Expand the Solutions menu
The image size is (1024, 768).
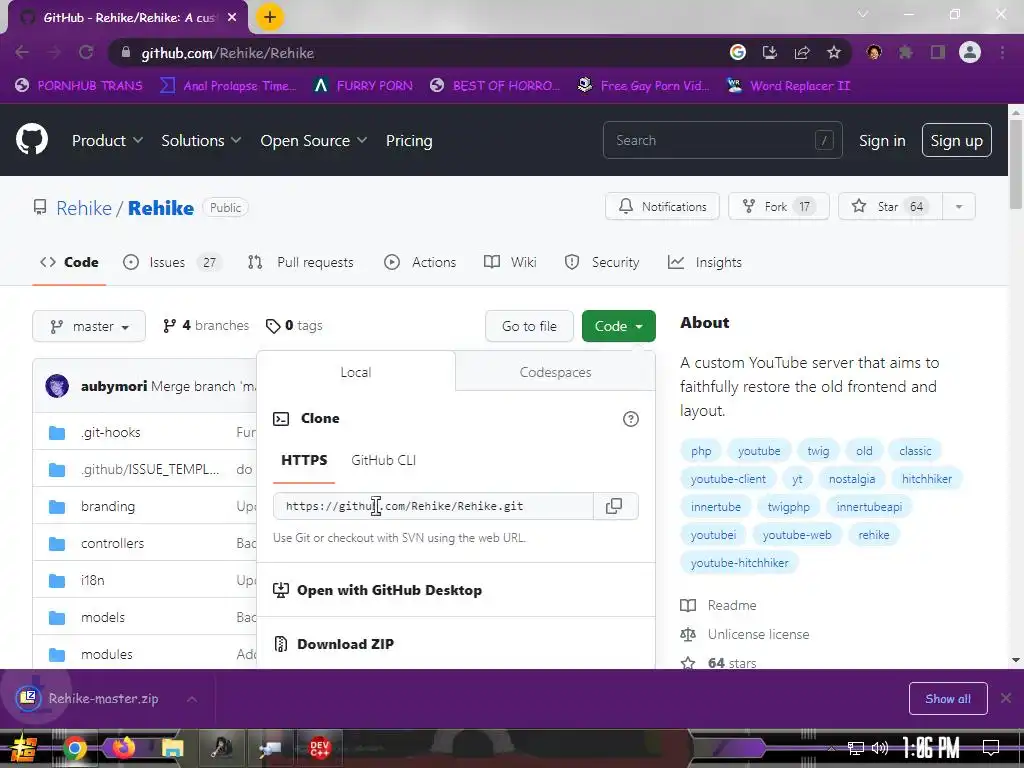point(201,140)
